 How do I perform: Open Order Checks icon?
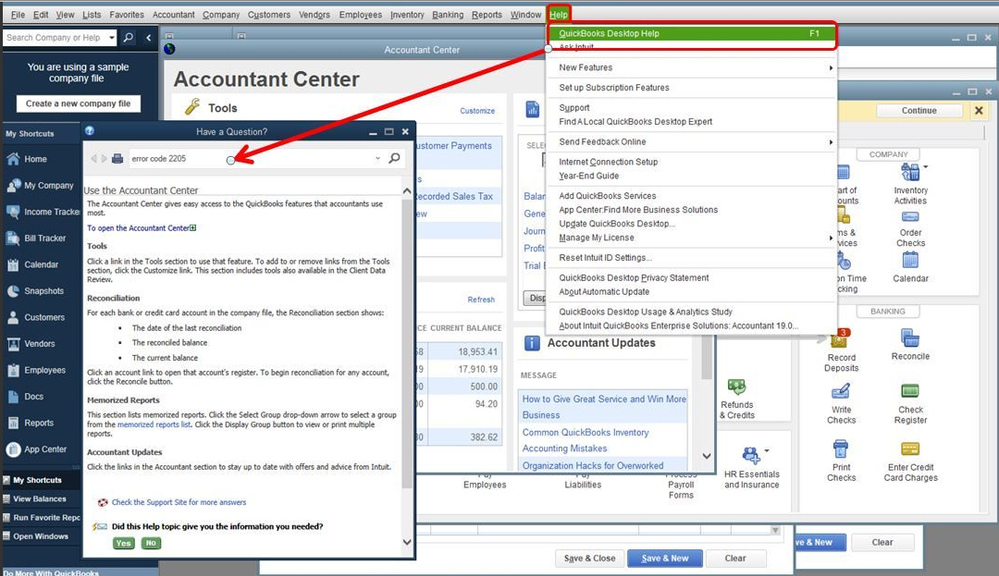click(910, 227)
